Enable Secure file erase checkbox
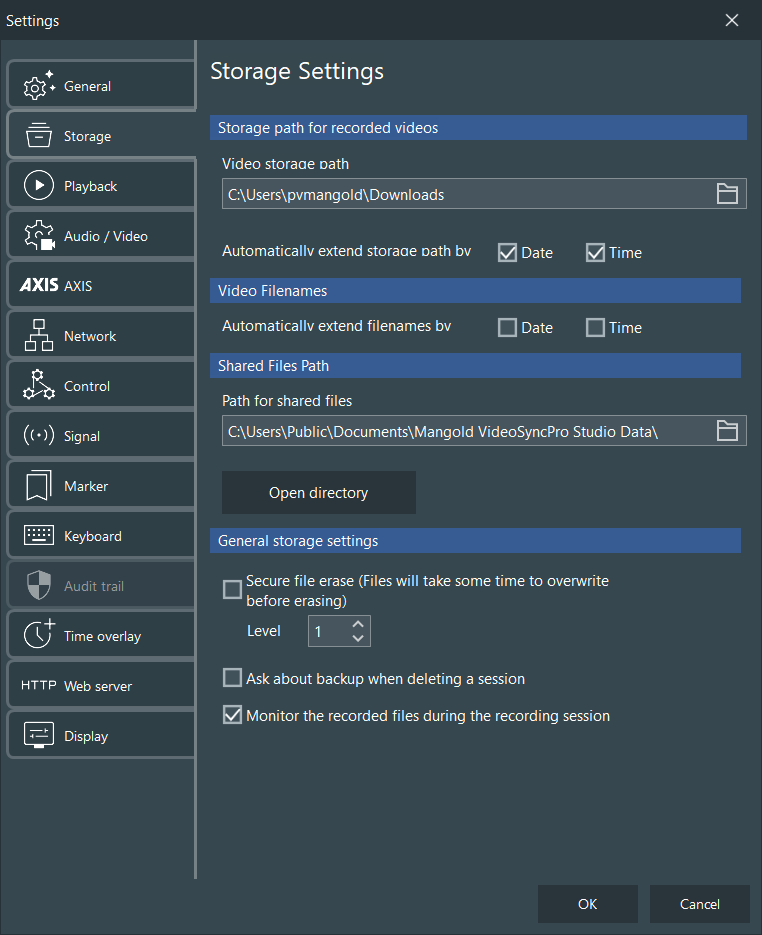The image size is (762, 935). click(232, 589)
